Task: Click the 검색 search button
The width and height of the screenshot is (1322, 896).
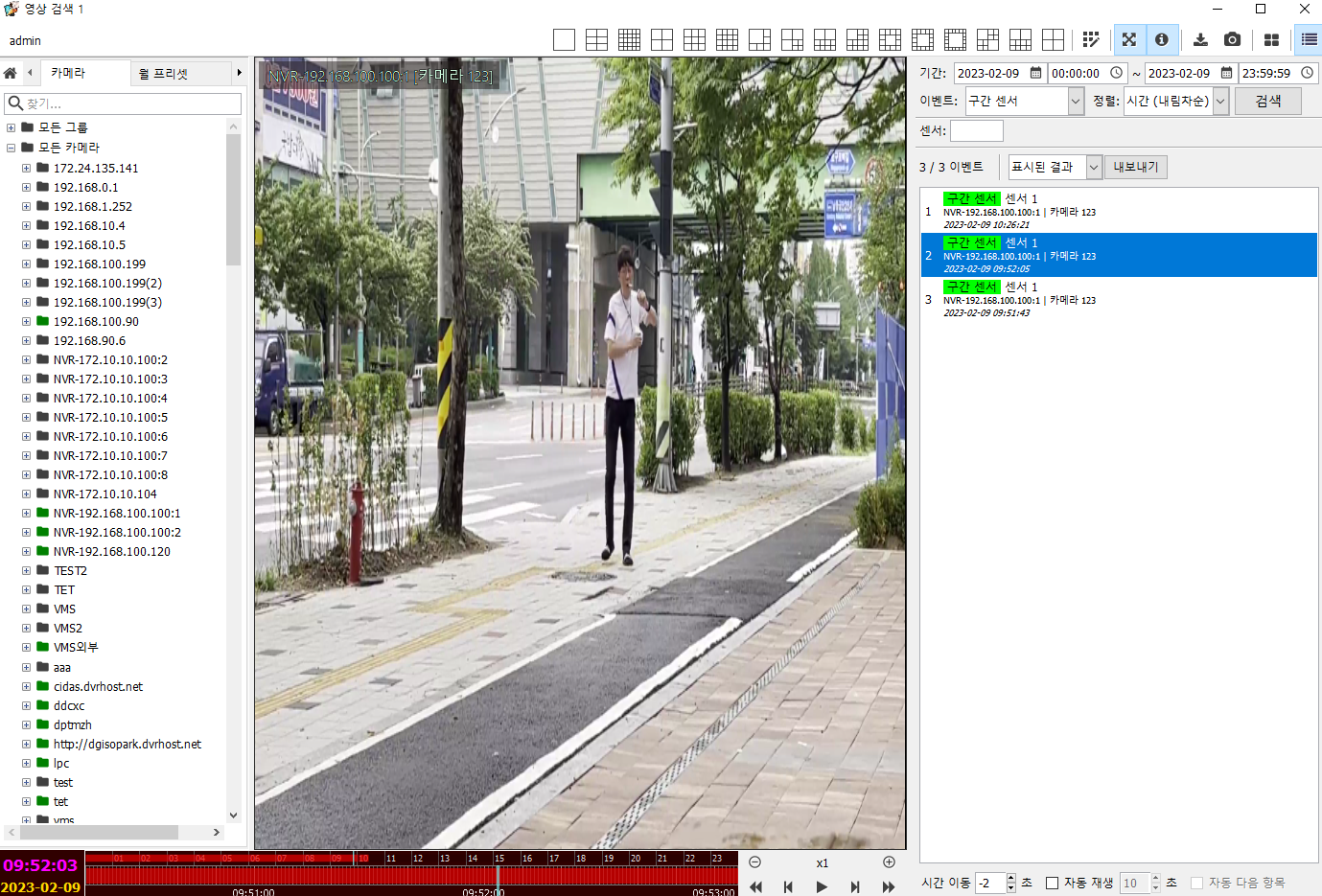Action: pos(1267,101)
